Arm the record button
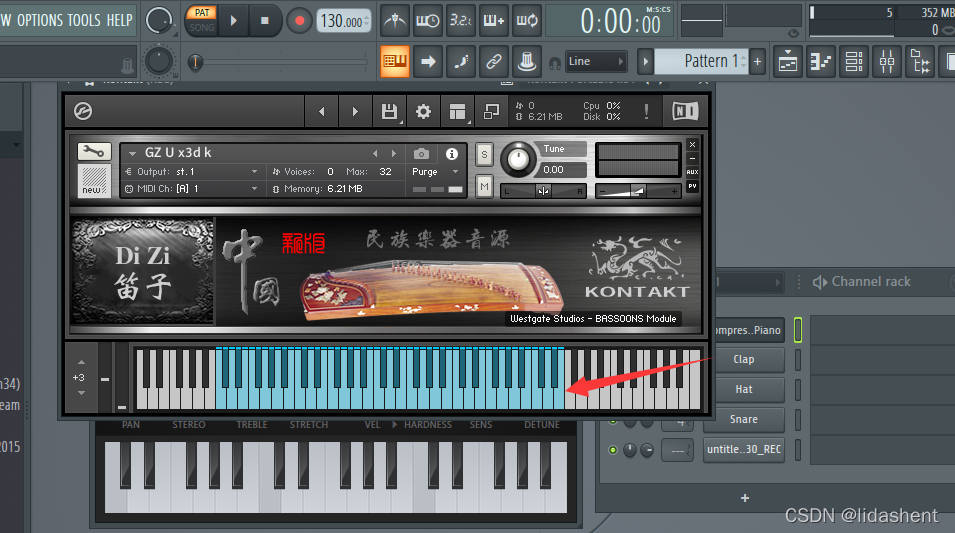955x533 pixels. click(x=299, y=21)
